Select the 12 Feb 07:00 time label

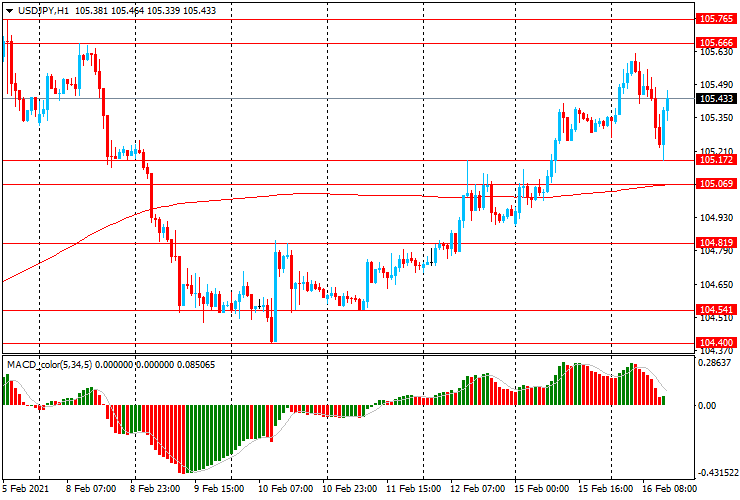coord(478,488)
